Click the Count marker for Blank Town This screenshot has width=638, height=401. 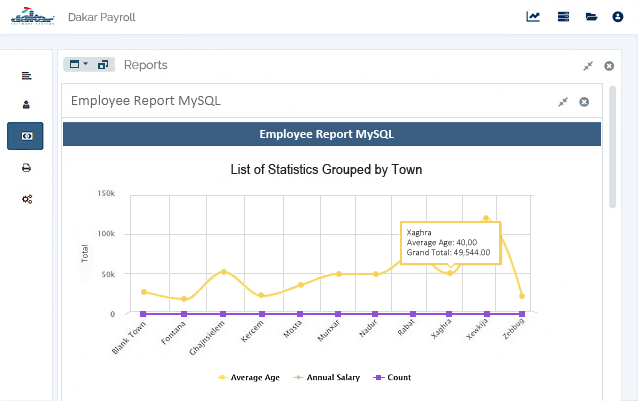[143, 314]
